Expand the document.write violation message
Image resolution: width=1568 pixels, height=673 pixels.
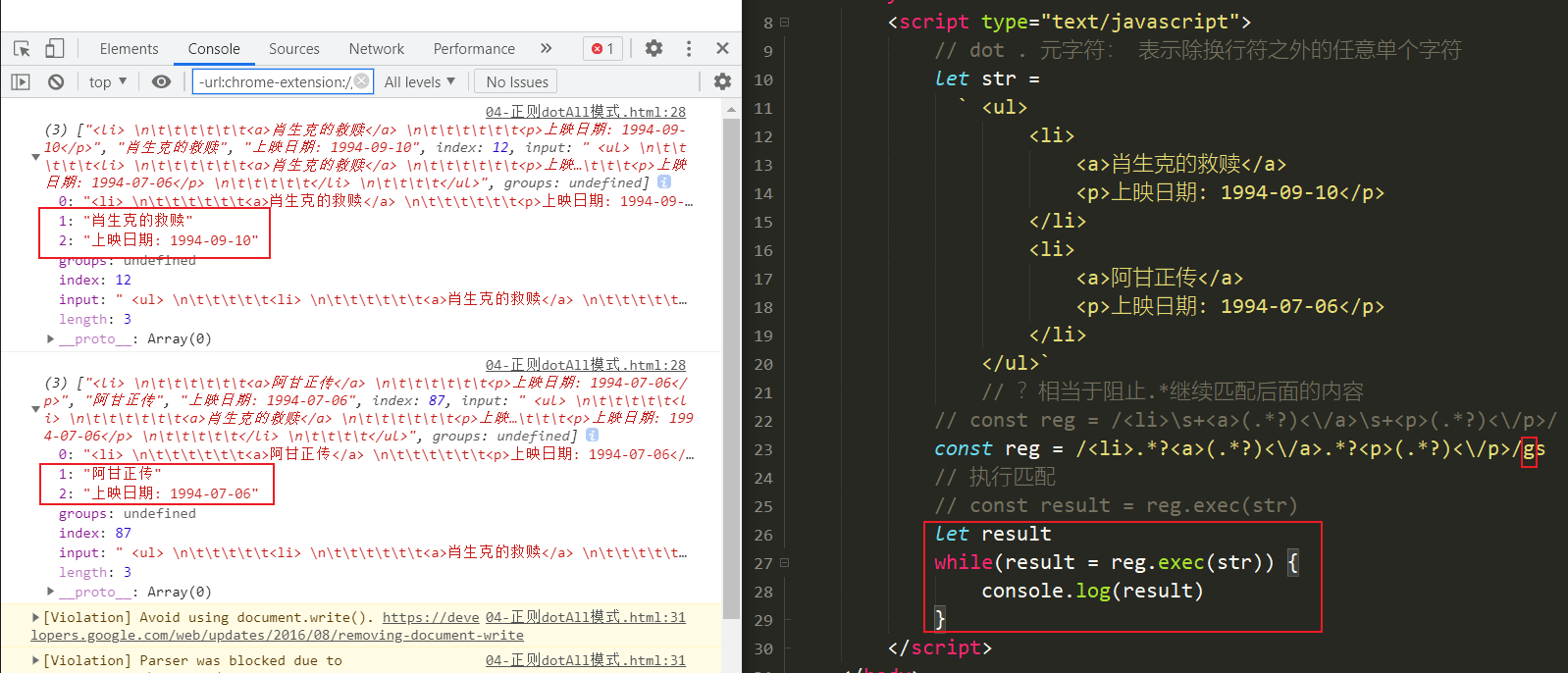(x=36, y=617)
